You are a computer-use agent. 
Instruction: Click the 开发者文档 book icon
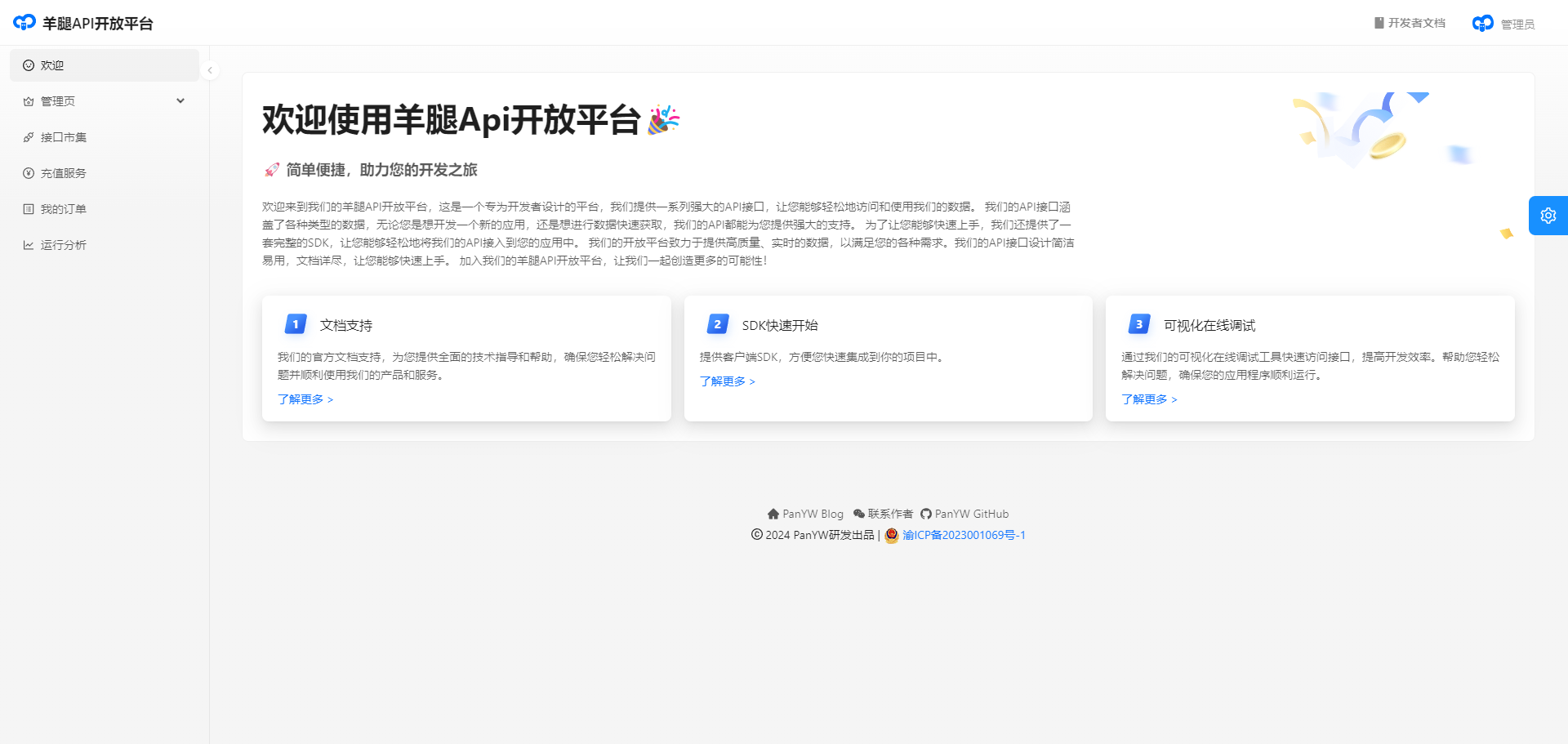pyautogui.click(x=1379, y=23)
